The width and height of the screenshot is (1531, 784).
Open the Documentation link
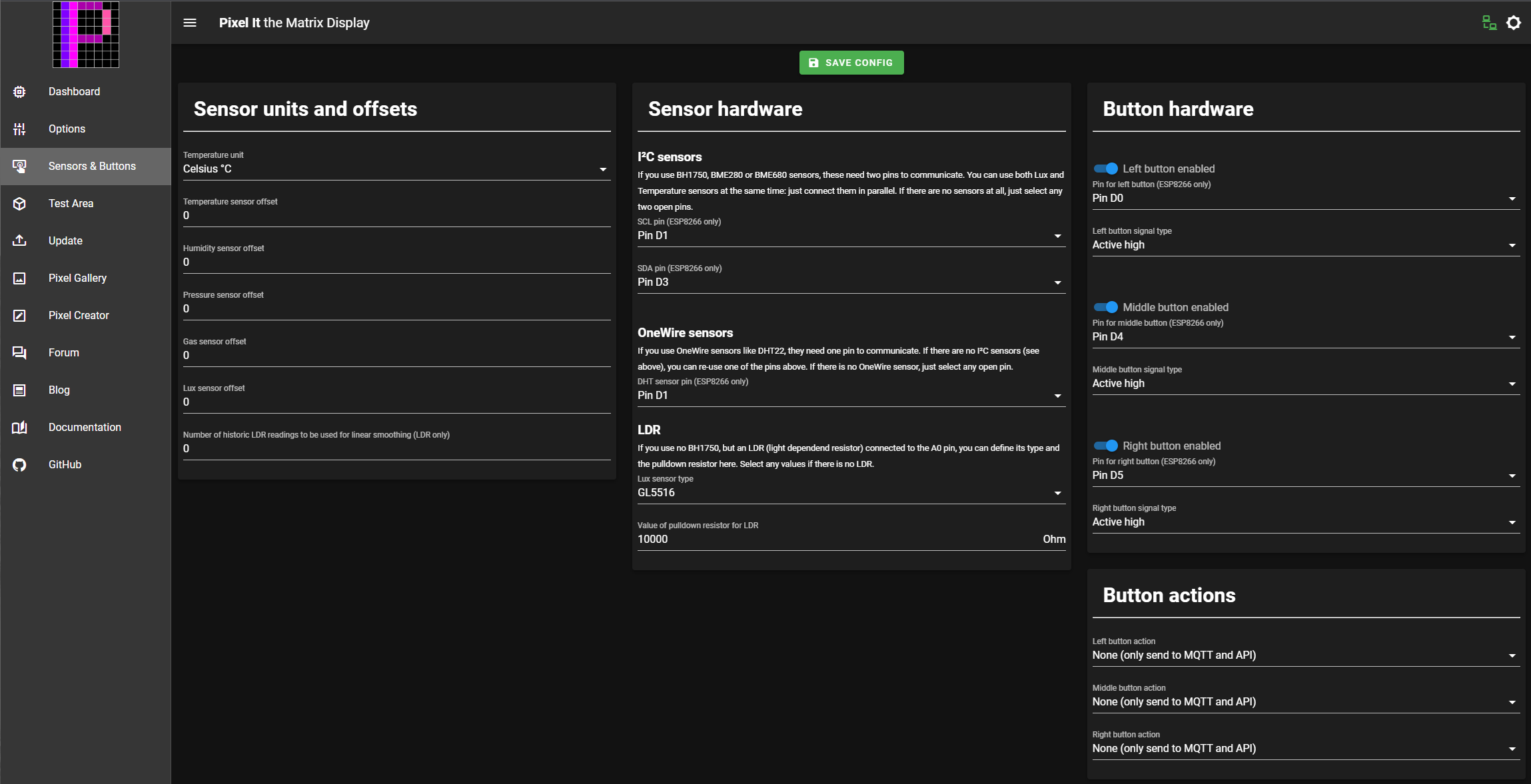(x=85, y=428)
